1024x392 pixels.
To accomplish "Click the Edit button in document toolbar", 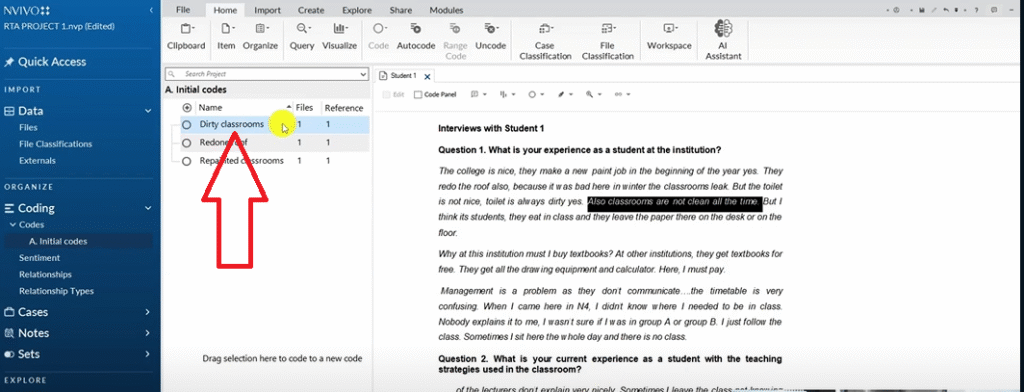I will 394,95.
